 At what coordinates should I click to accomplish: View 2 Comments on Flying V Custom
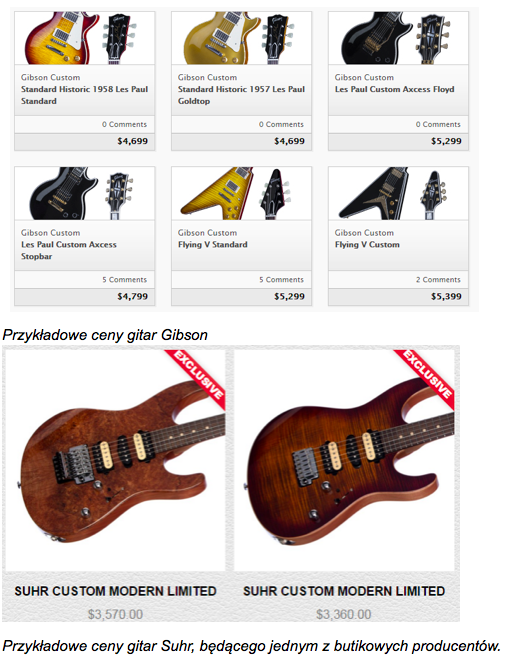tap(439, 279)
